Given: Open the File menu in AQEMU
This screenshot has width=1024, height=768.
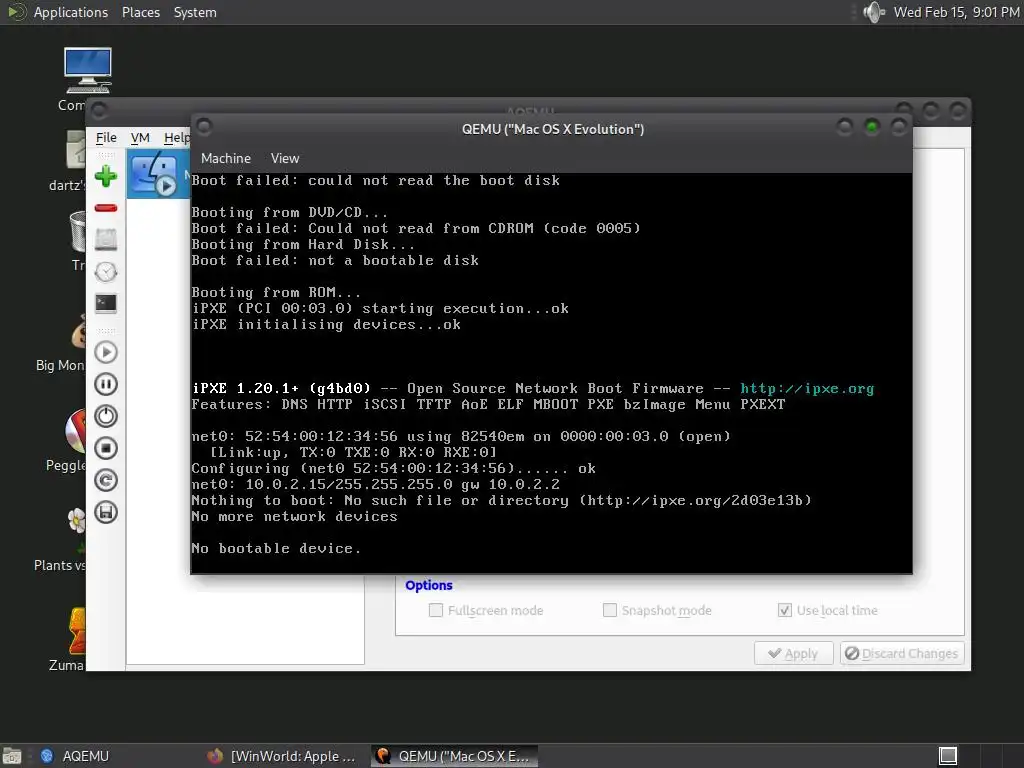Looking at the screenshot, I should (x=106, y=138).
